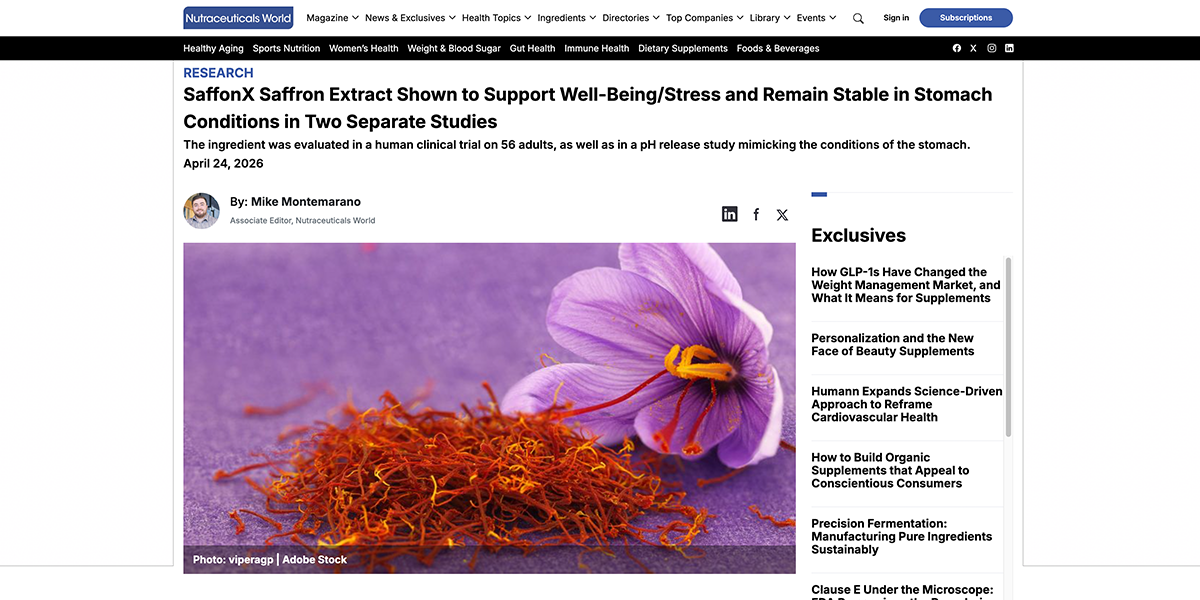Go to Dietary Supplements section
This screenshot has width=1200, height=600.
683,48
